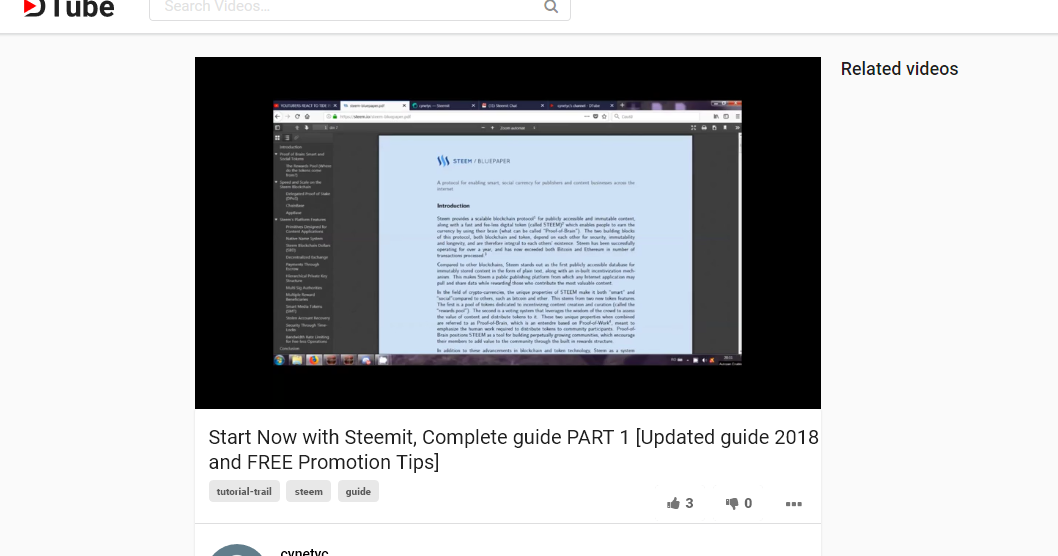The height and width of the screenshot is (556, 1058).
Task: Open the three-dot more options menu
Action: pyautogui.click(x=794, y=504)
